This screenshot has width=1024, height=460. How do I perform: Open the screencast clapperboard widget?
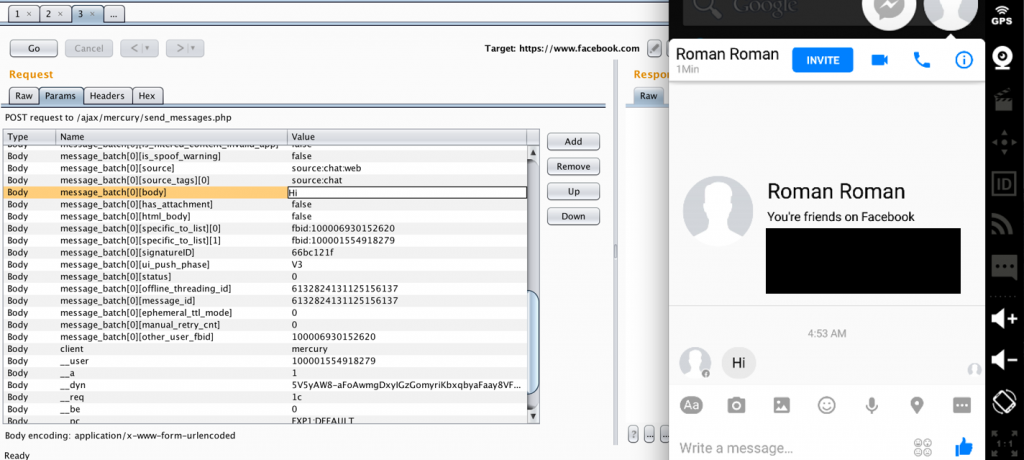(1004, 101)
